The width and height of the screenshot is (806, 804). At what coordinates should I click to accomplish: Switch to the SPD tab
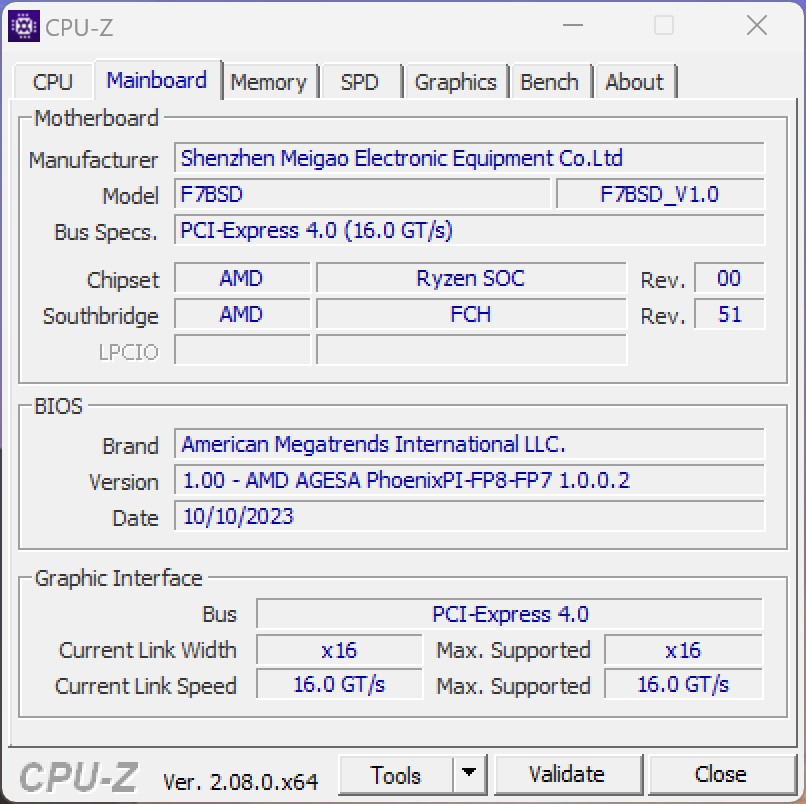click(x=359, y=82)
